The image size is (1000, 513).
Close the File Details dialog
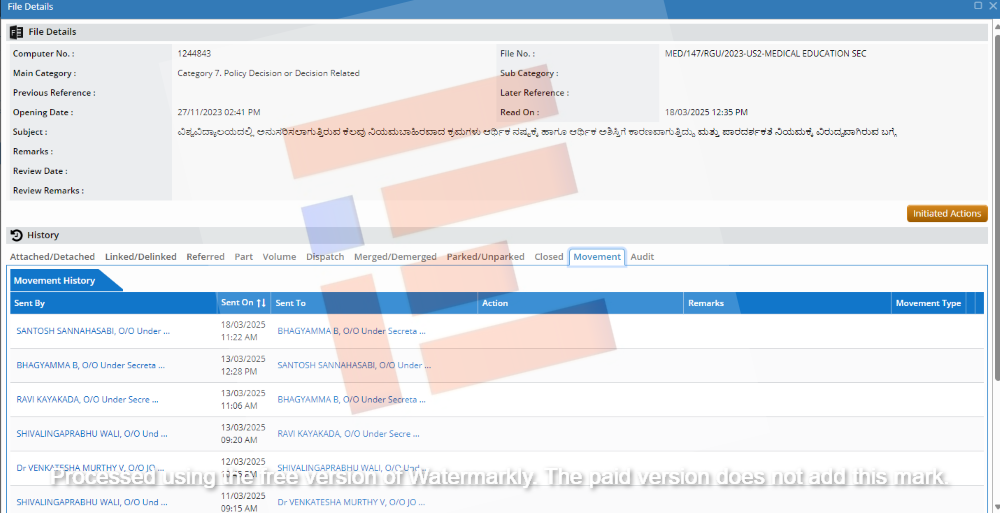992,6
